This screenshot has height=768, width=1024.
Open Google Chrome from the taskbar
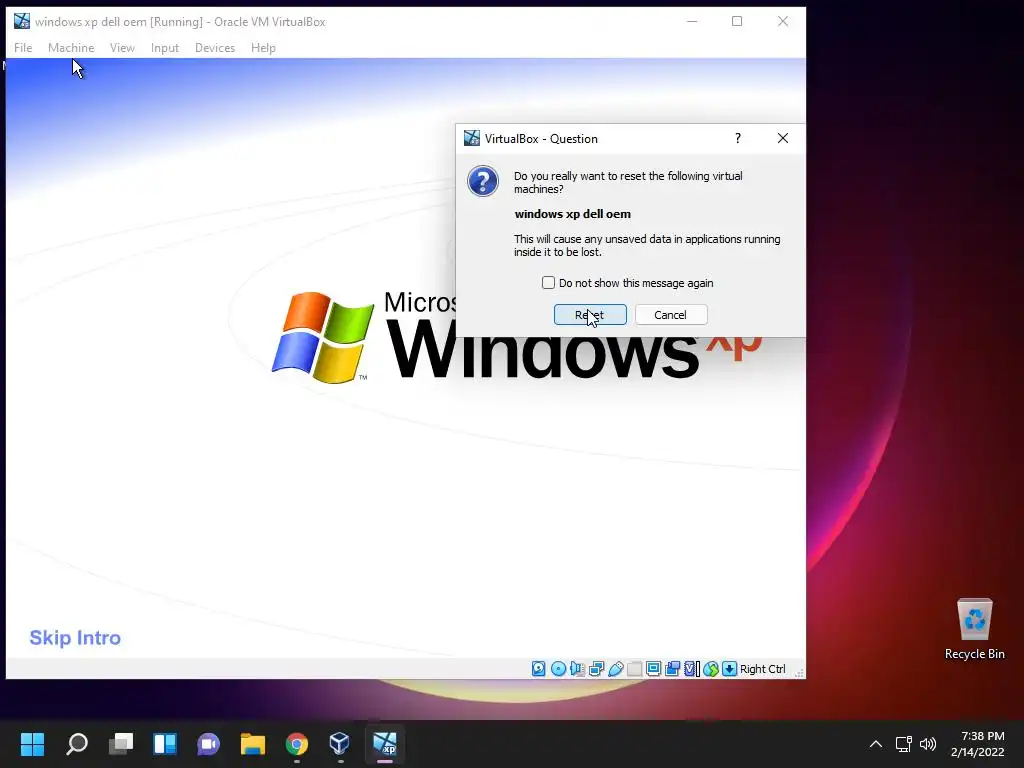(296, 744)
